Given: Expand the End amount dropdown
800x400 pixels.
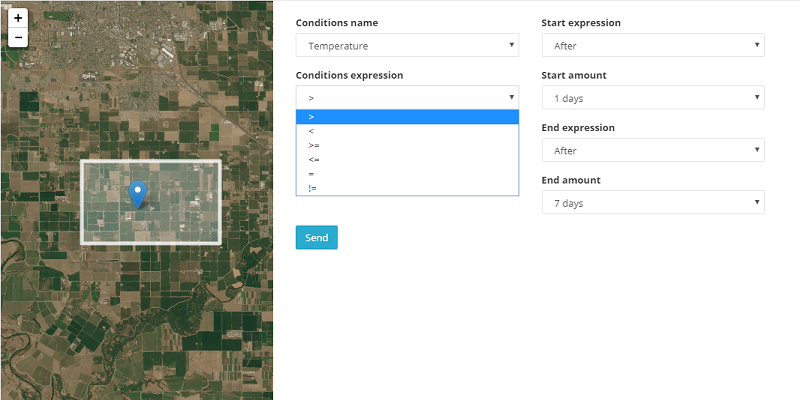Looking at the screenshot, I should [652, 203].
